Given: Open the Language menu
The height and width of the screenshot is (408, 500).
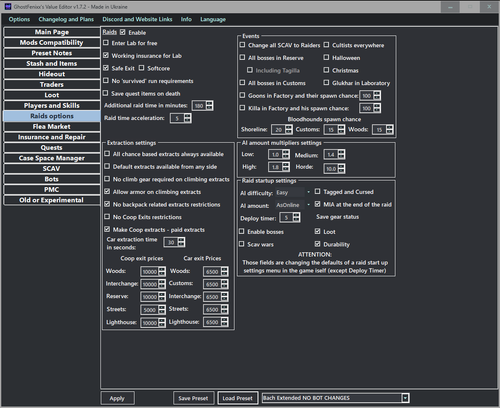Looking at the screenshot, I should [x=213, y=19].
